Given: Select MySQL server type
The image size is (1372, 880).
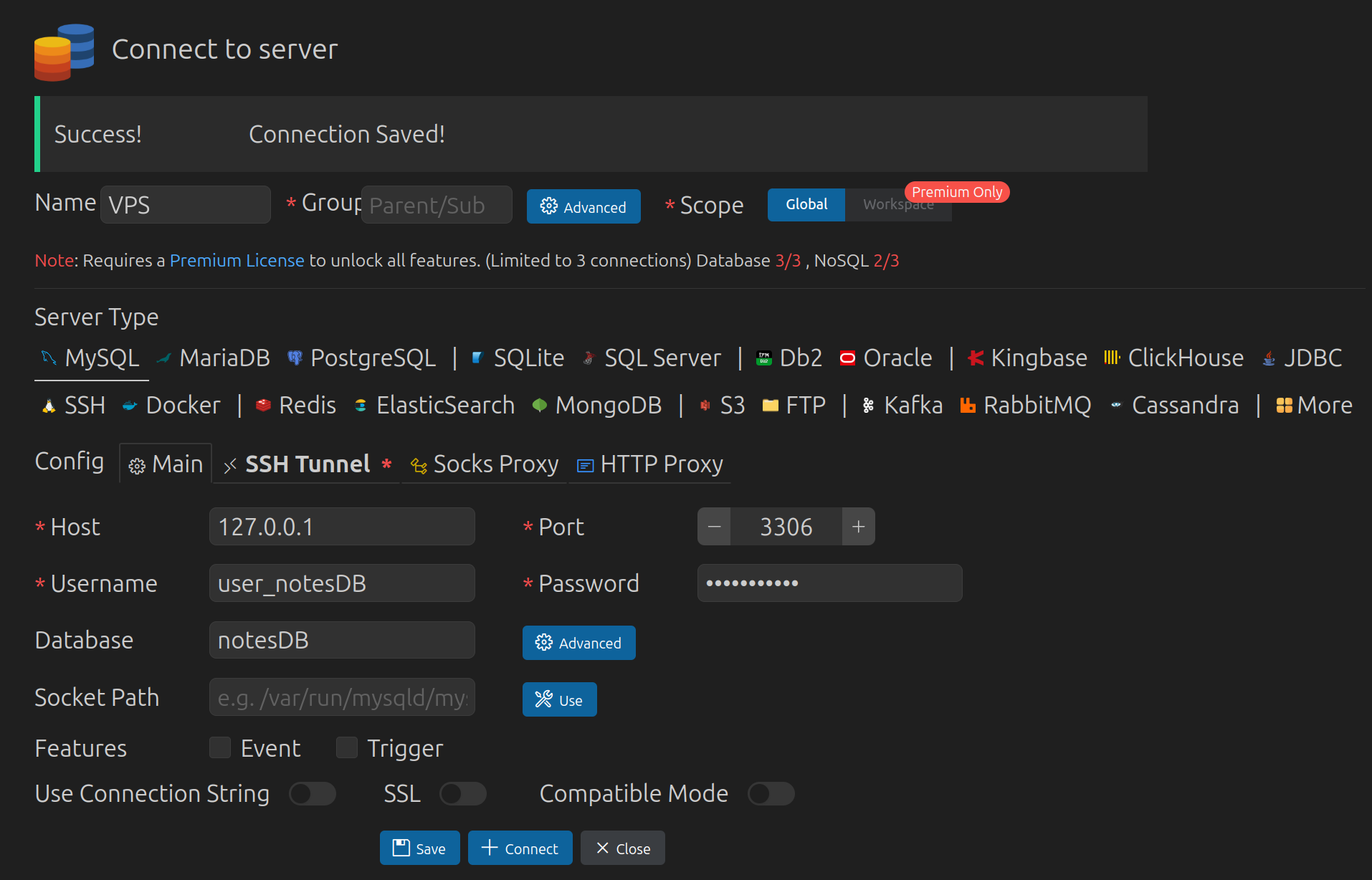Looking at the screenshot, I should click(x=91, y=358).
